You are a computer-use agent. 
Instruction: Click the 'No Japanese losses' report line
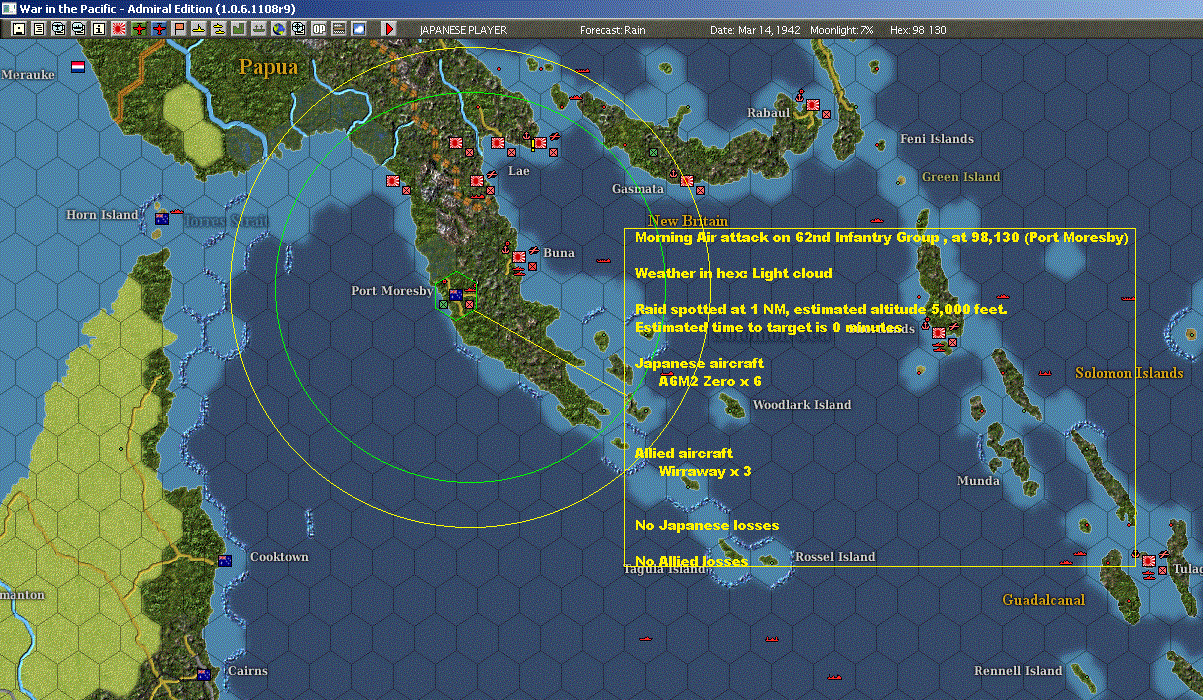coord(707,525)
